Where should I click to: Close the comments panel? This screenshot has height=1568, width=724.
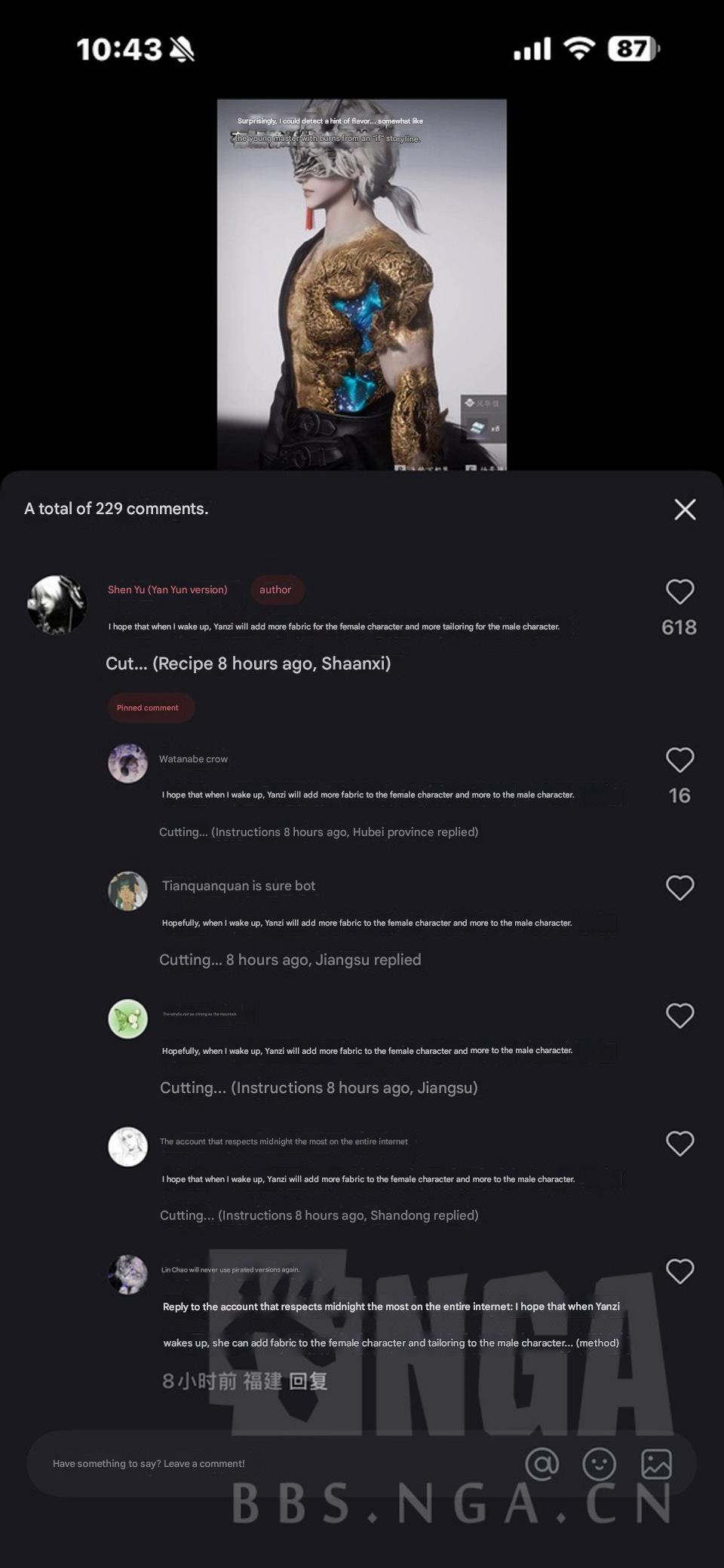(685, 510)
